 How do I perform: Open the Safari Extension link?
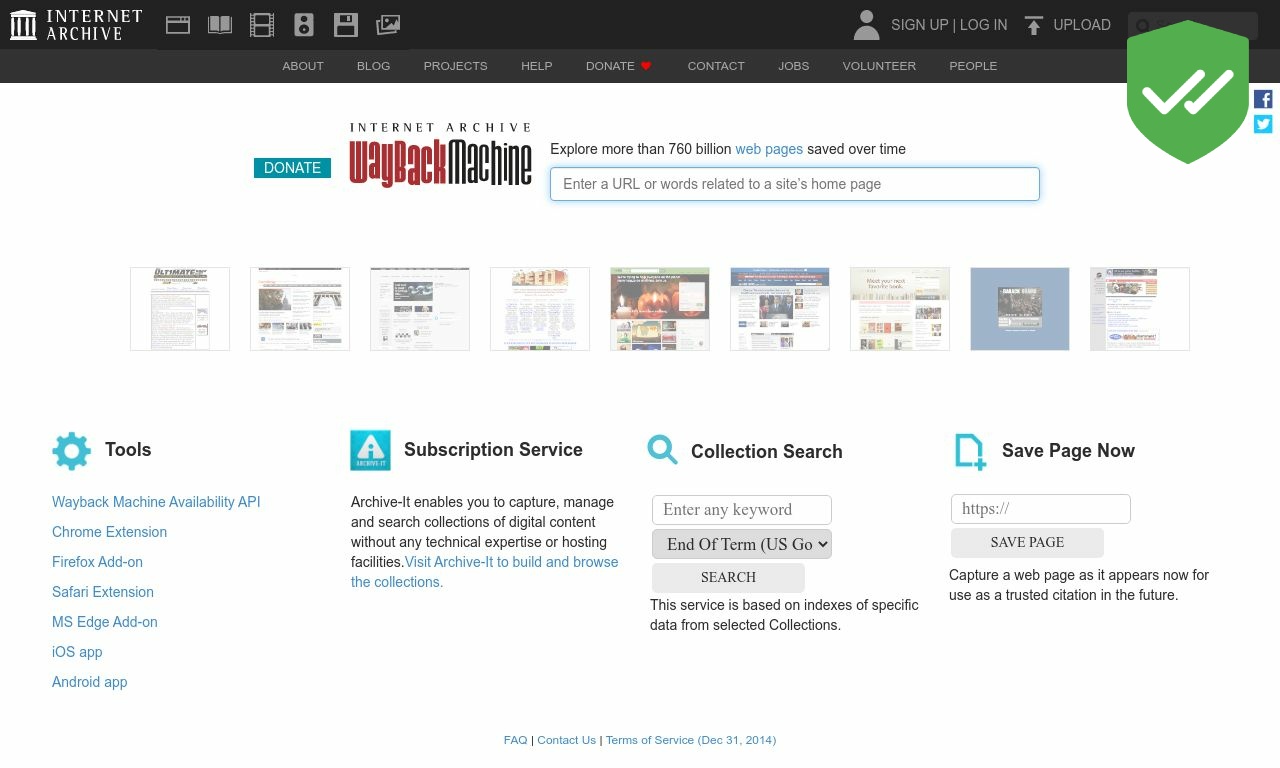(x=103, y=592)
